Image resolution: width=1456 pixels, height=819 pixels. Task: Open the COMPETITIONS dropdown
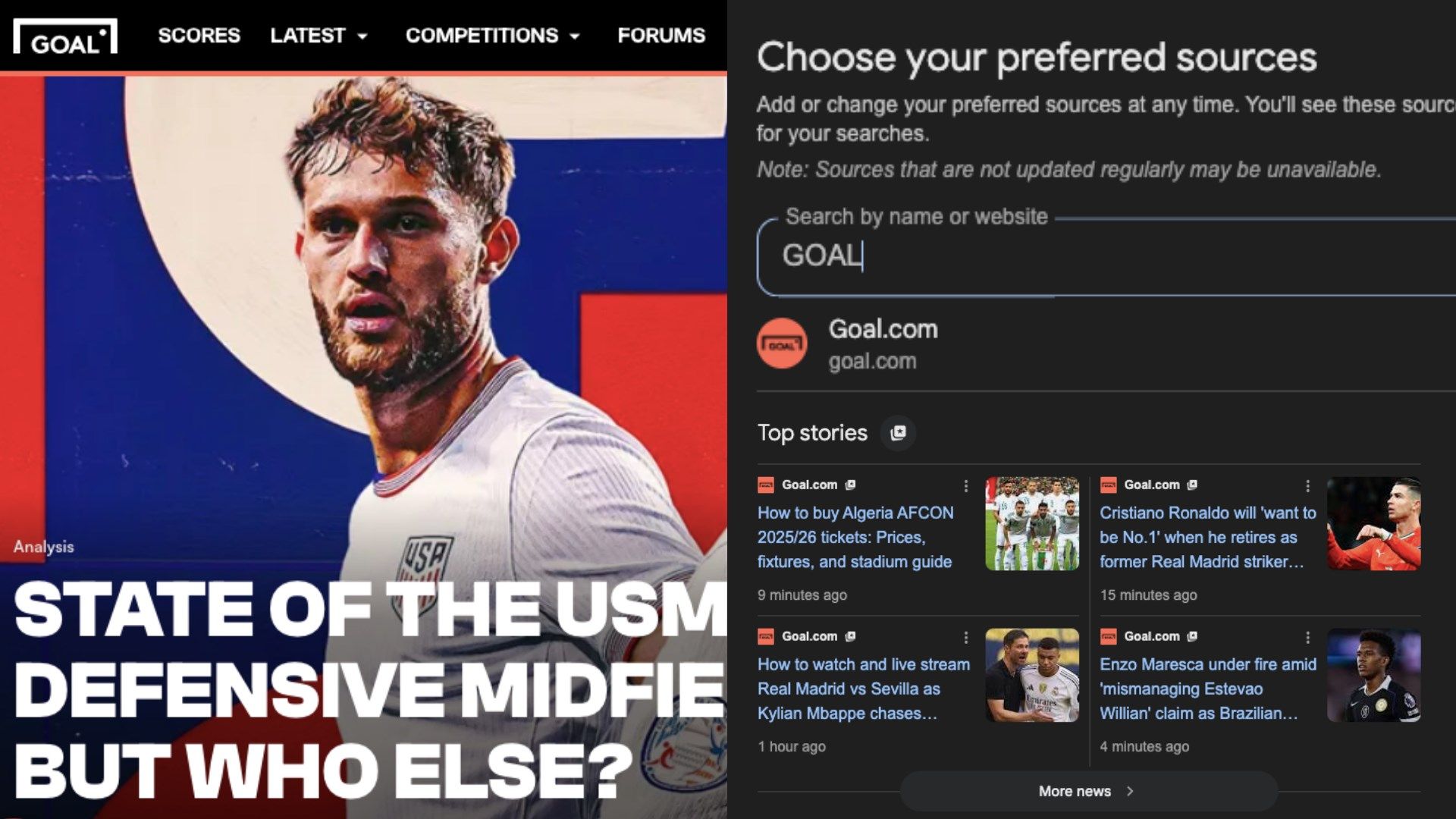click(492, 35)
